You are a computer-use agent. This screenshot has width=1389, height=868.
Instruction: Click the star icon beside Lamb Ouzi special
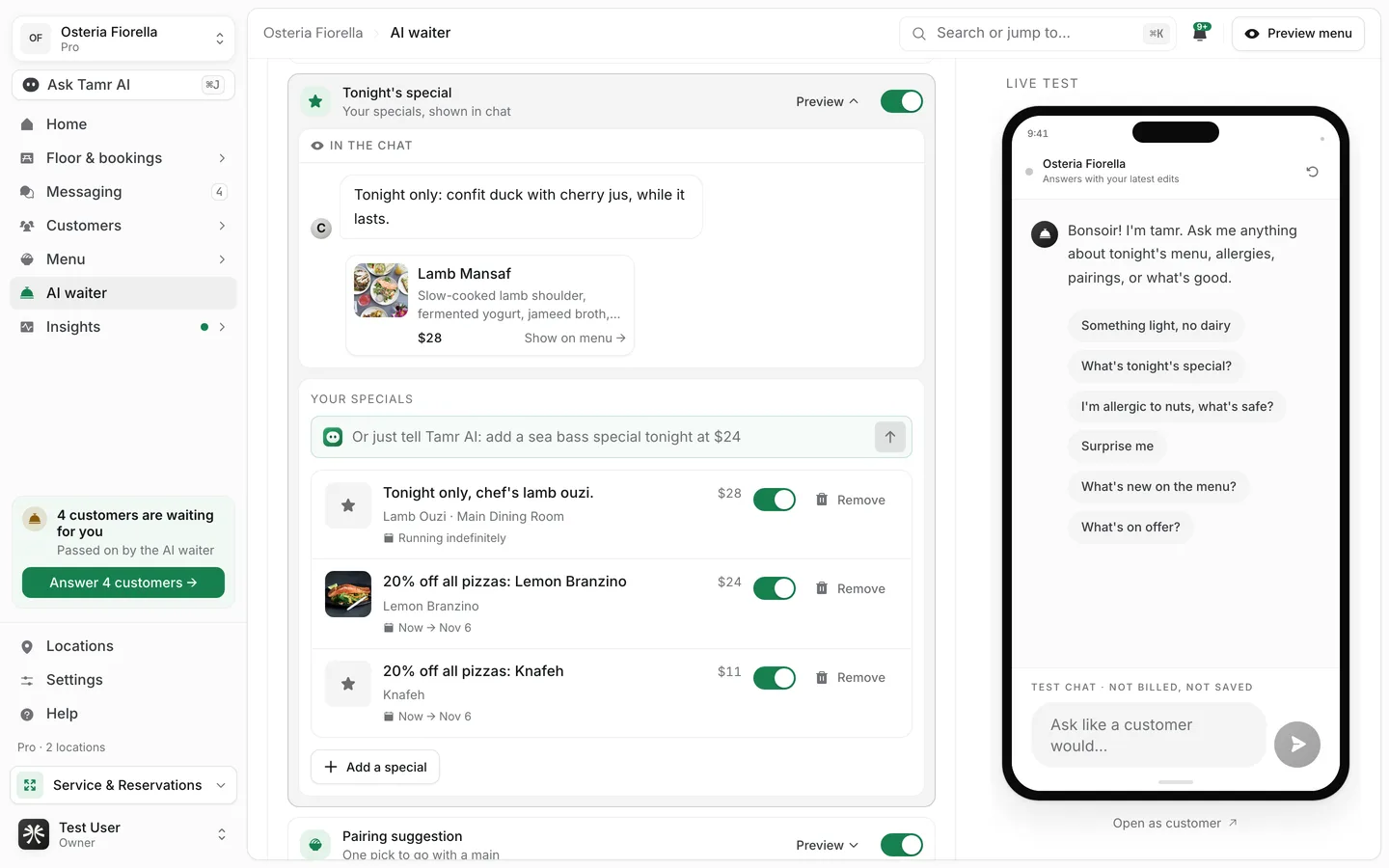(x=348, y=505)
